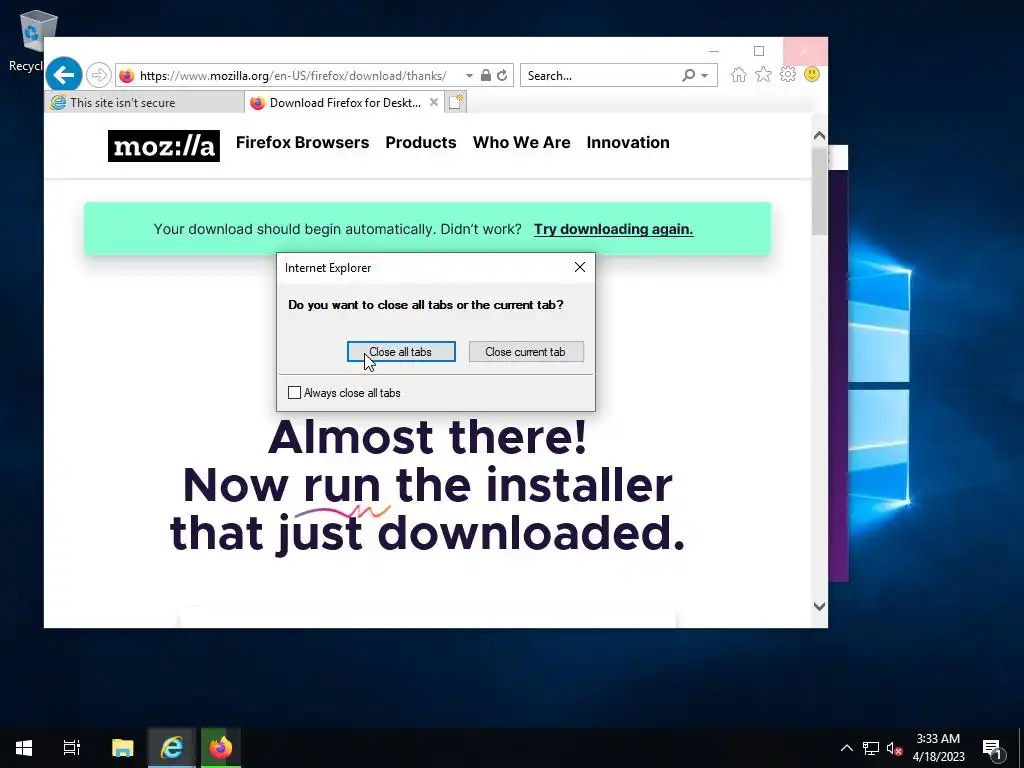The height and width of the screenshot is (768, 1024).
Task: Click the grey forward navigation arrow
Action: (99, 75)
